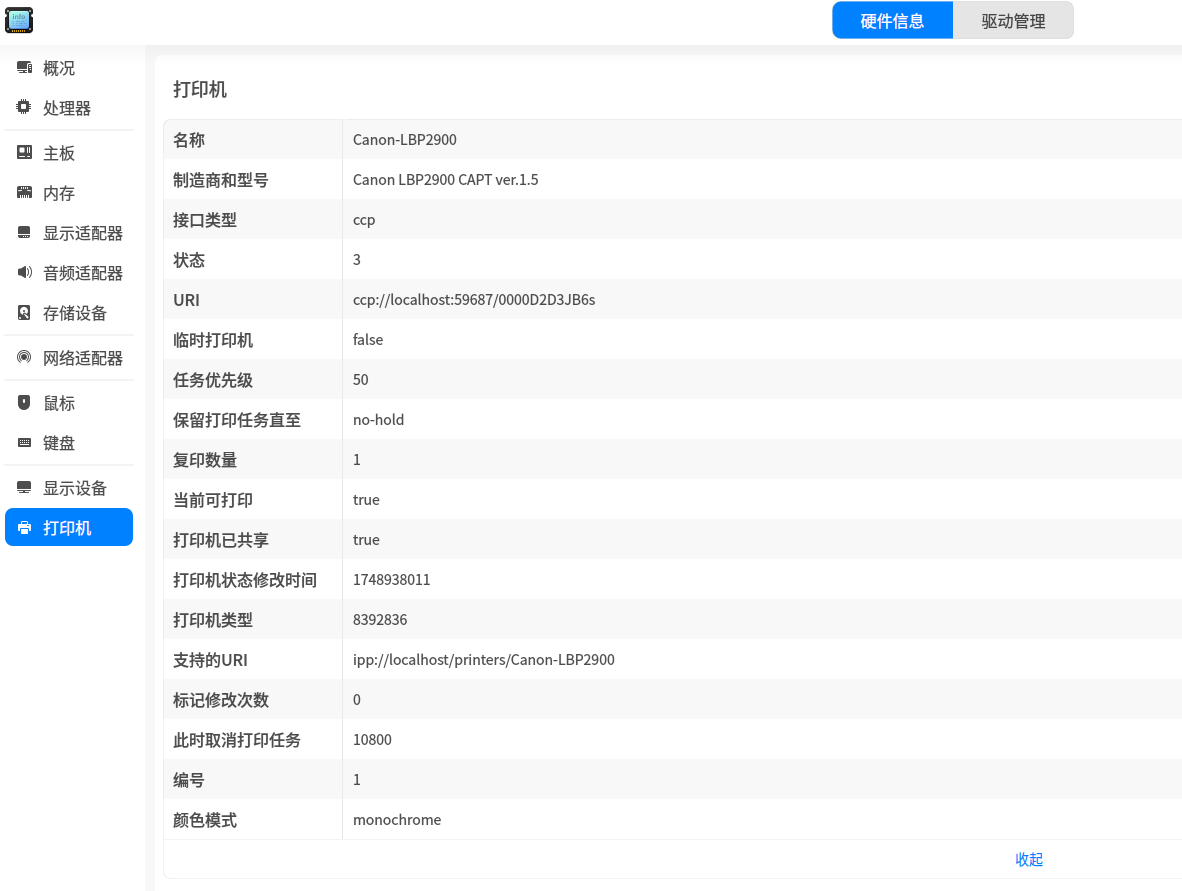Open the 键盘 section
Screen dimensions: 1182x891
69,443
